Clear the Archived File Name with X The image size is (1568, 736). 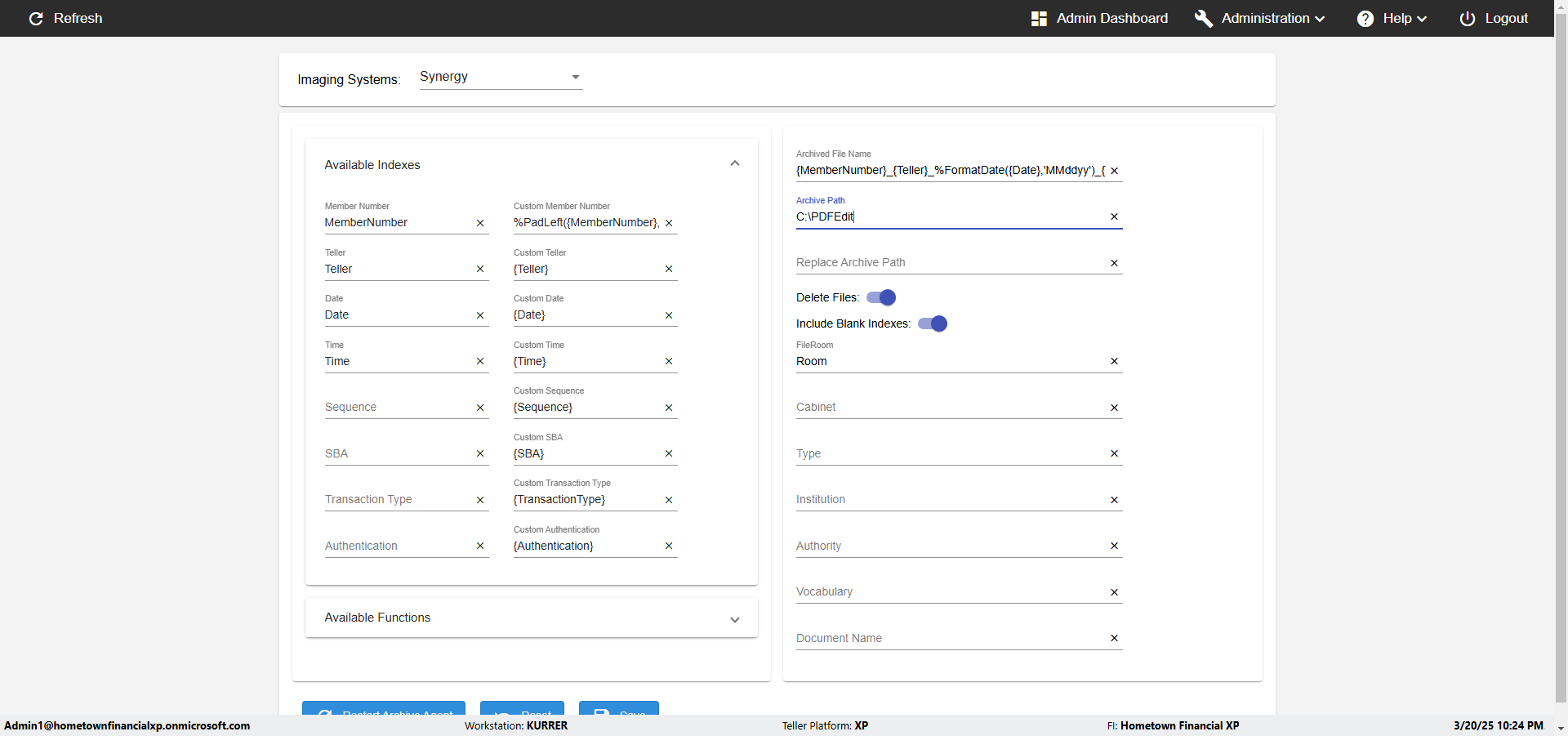point(1114,171)
